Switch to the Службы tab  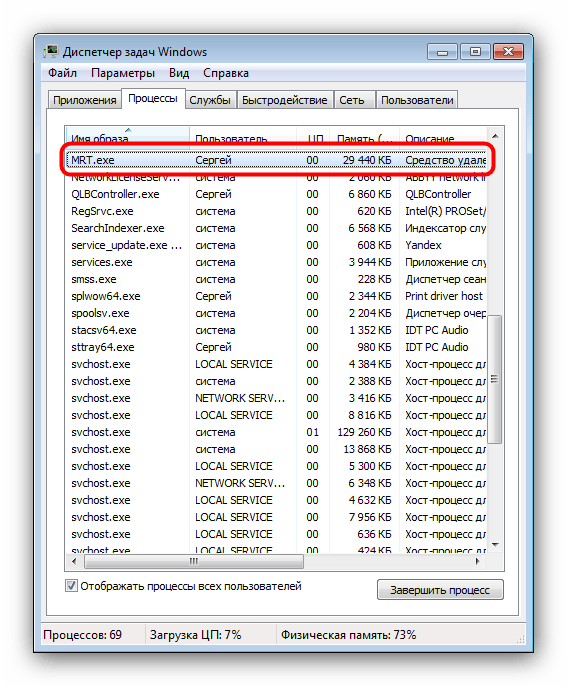tap(210, 100)
